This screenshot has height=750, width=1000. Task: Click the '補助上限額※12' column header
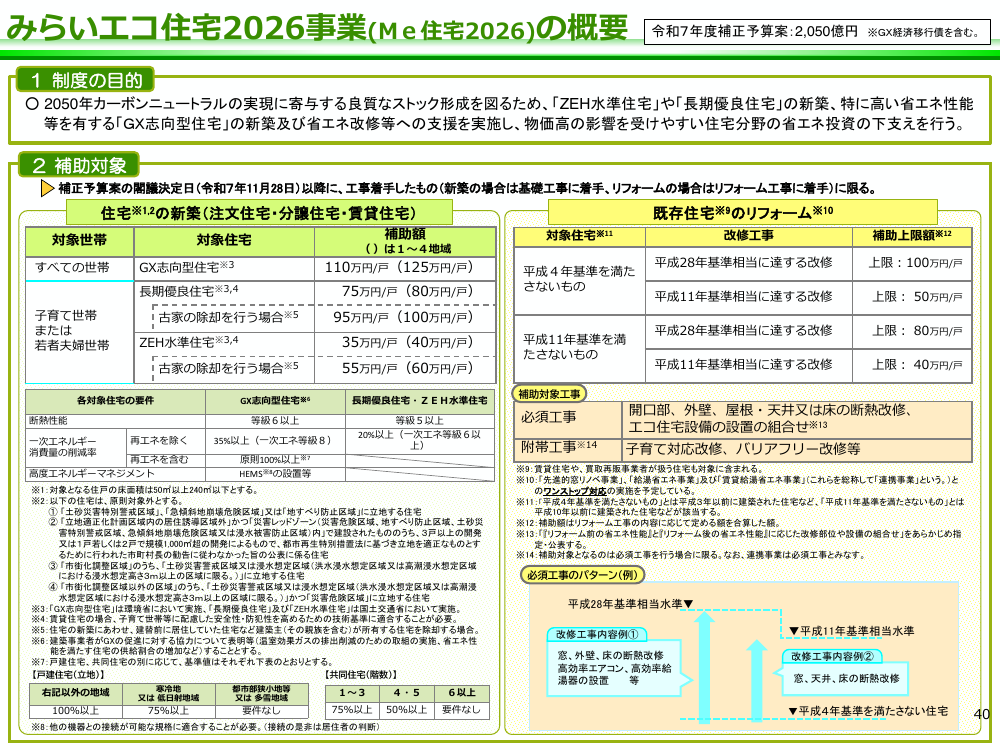912,236
